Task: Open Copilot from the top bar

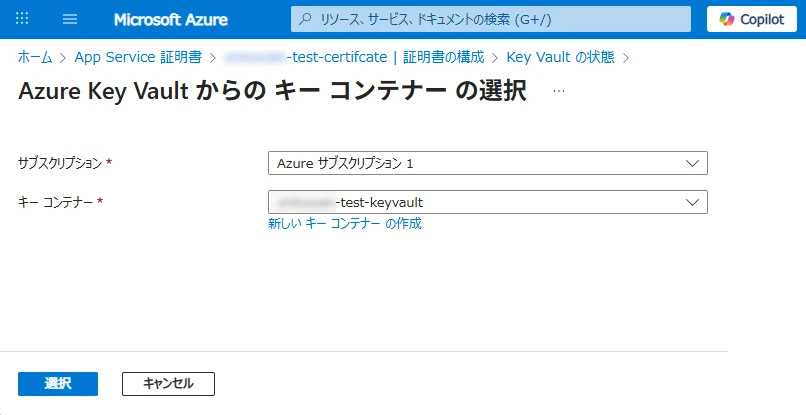Action: click(751, 19)
